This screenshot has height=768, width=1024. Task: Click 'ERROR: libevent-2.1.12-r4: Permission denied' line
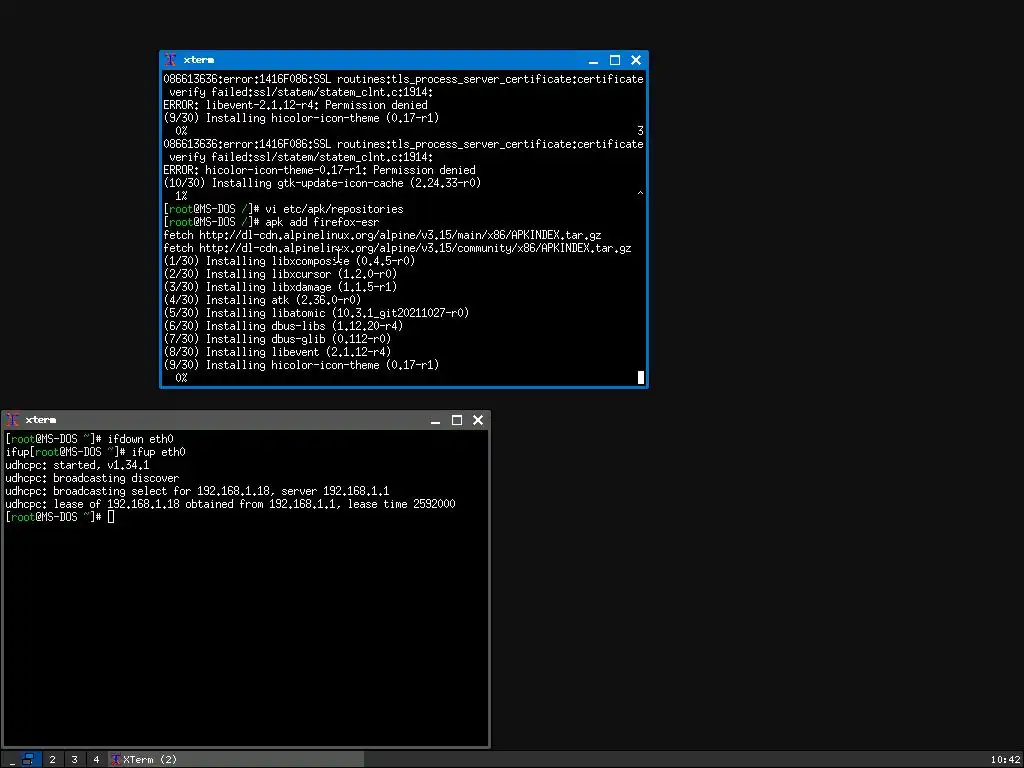pos(295,105)
